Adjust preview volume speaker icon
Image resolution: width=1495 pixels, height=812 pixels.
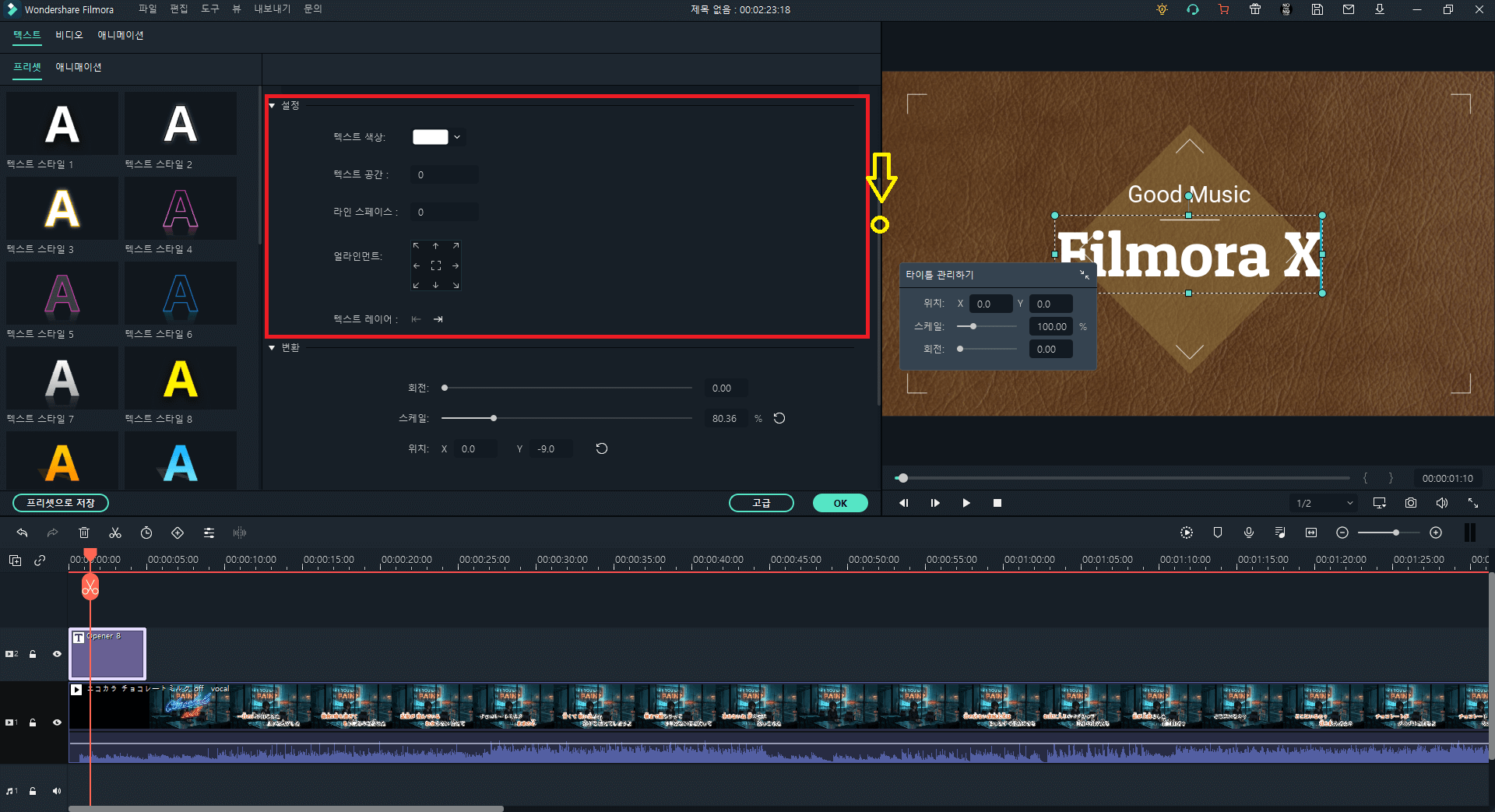point(1442,503)
